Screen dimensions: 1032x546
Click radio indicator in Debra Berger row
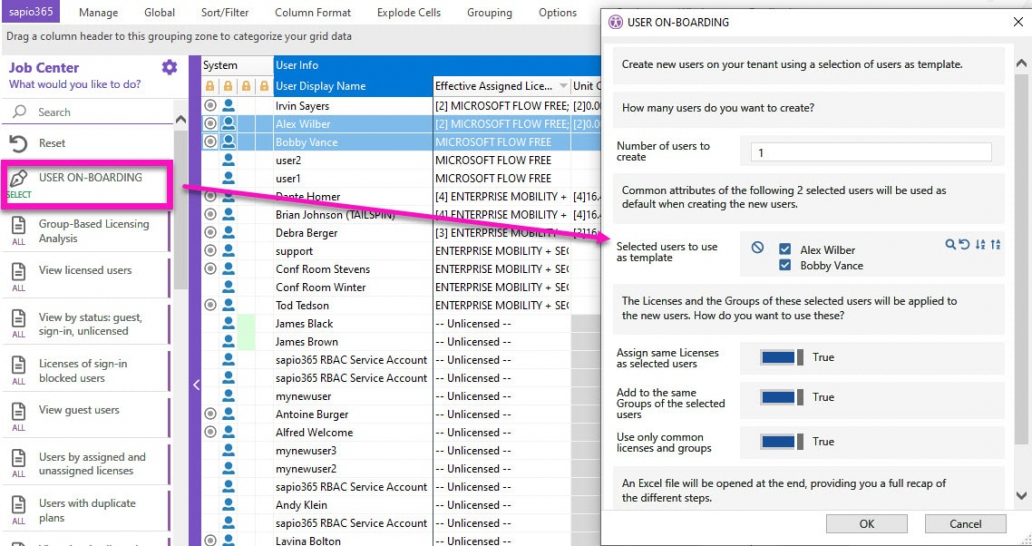coord(210,232)
